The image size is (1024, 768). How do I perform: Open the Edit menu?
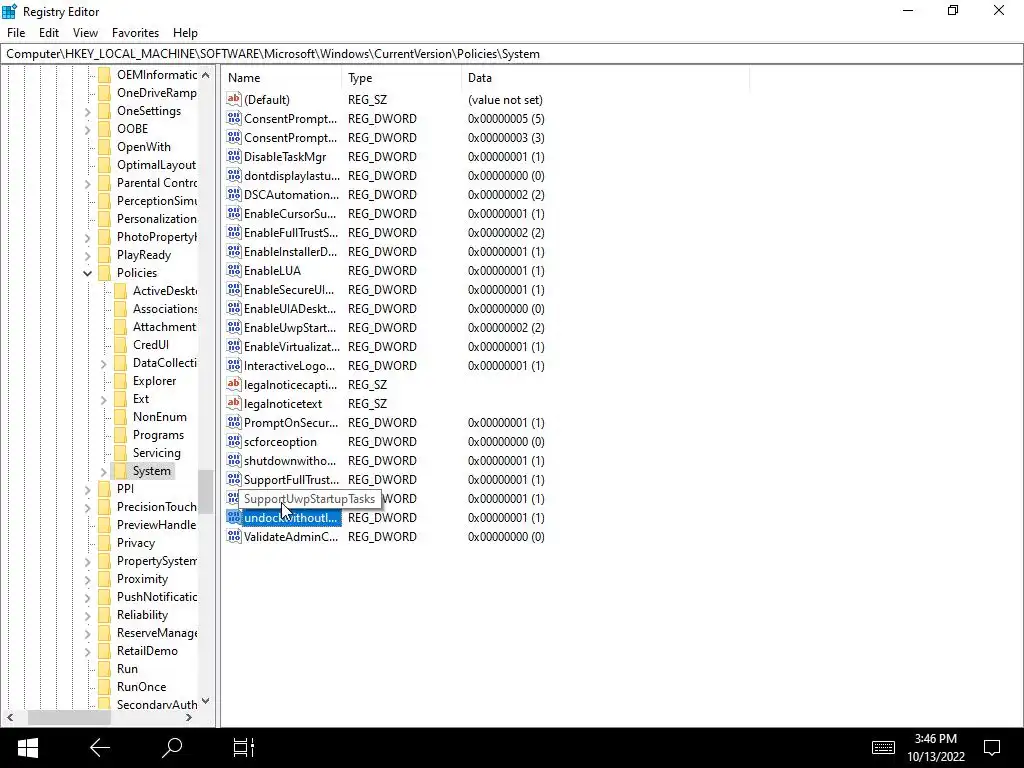pos(49,33)
